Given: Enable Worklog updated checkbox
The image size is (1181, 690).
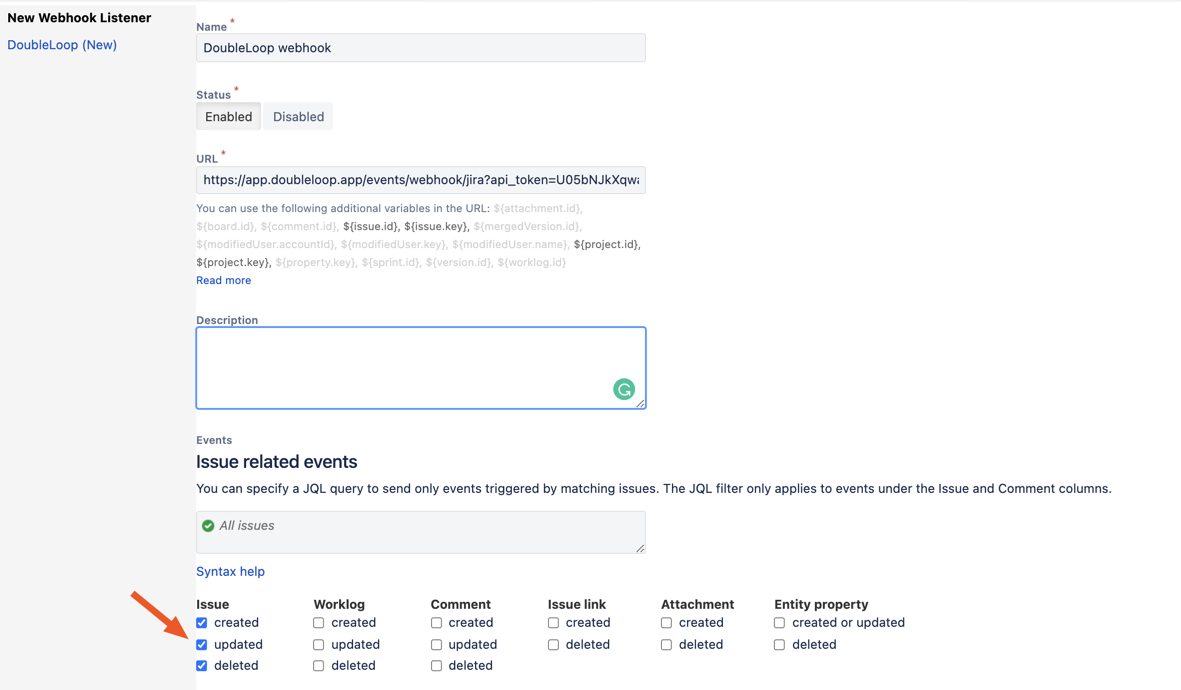Looking at the screenshot, I should (319, 645).
